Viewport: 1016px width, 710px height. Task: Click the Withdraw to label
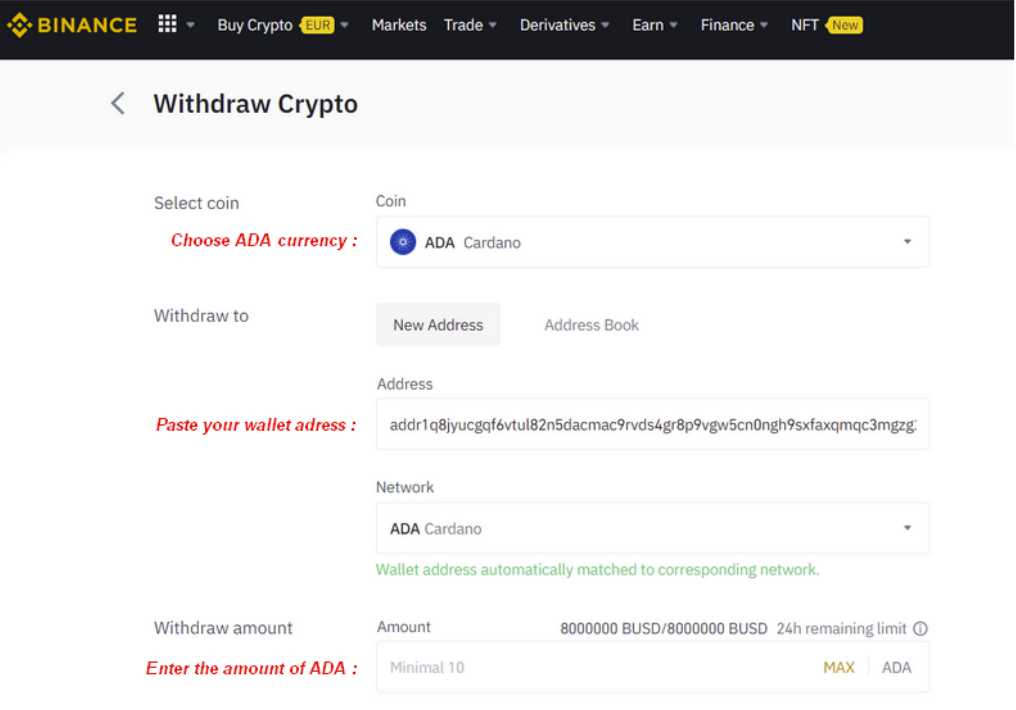pyautogui.click(x=201, y=315)
